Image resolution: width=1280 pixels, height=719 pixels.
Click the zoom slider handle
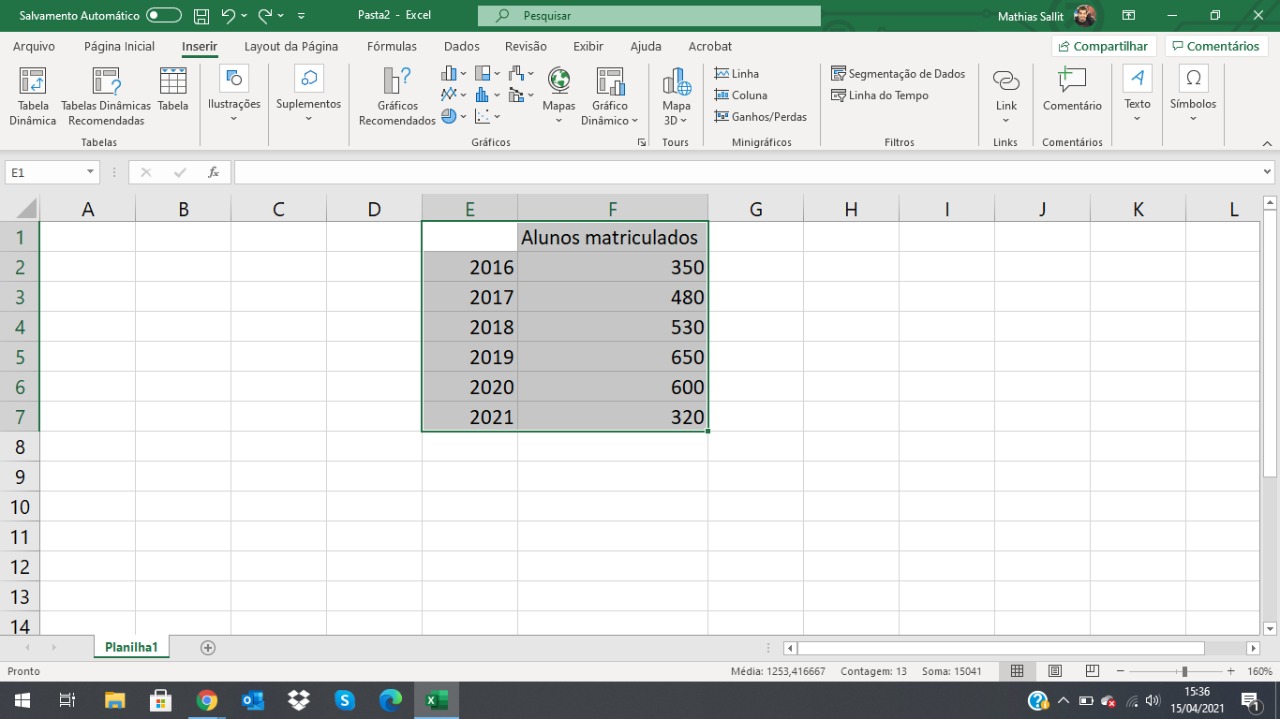click(1185, 671)
